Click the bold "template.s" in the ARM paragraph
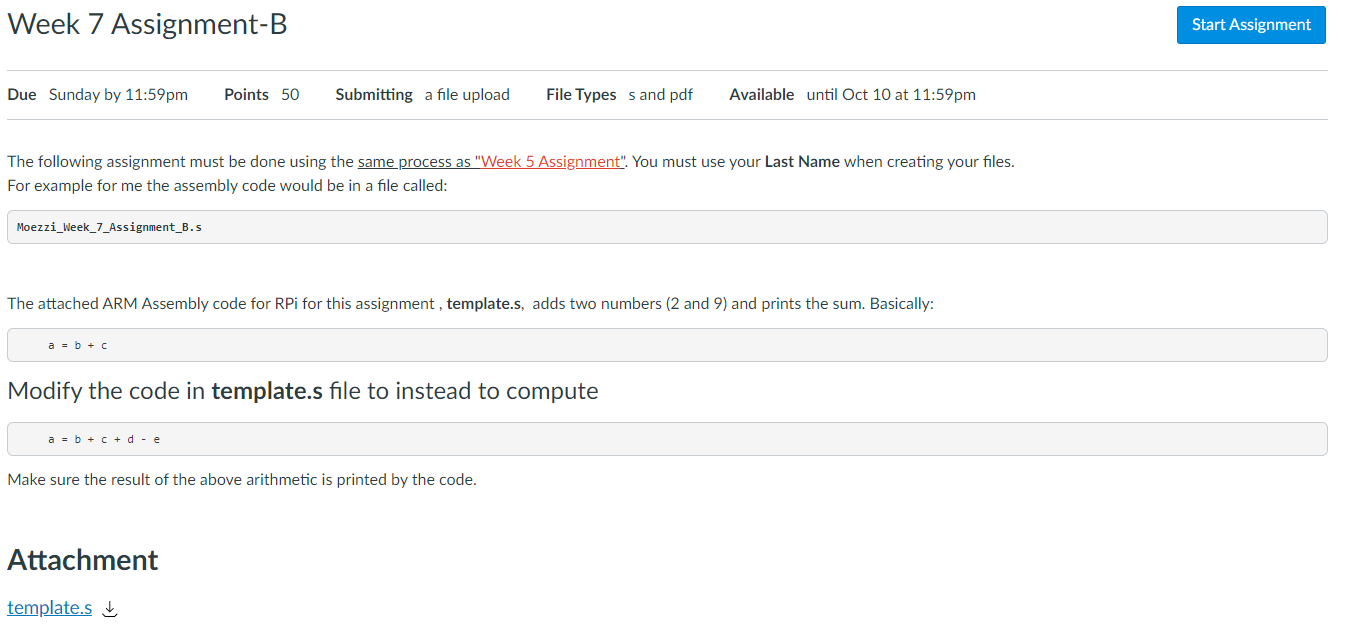 [485, 304]
